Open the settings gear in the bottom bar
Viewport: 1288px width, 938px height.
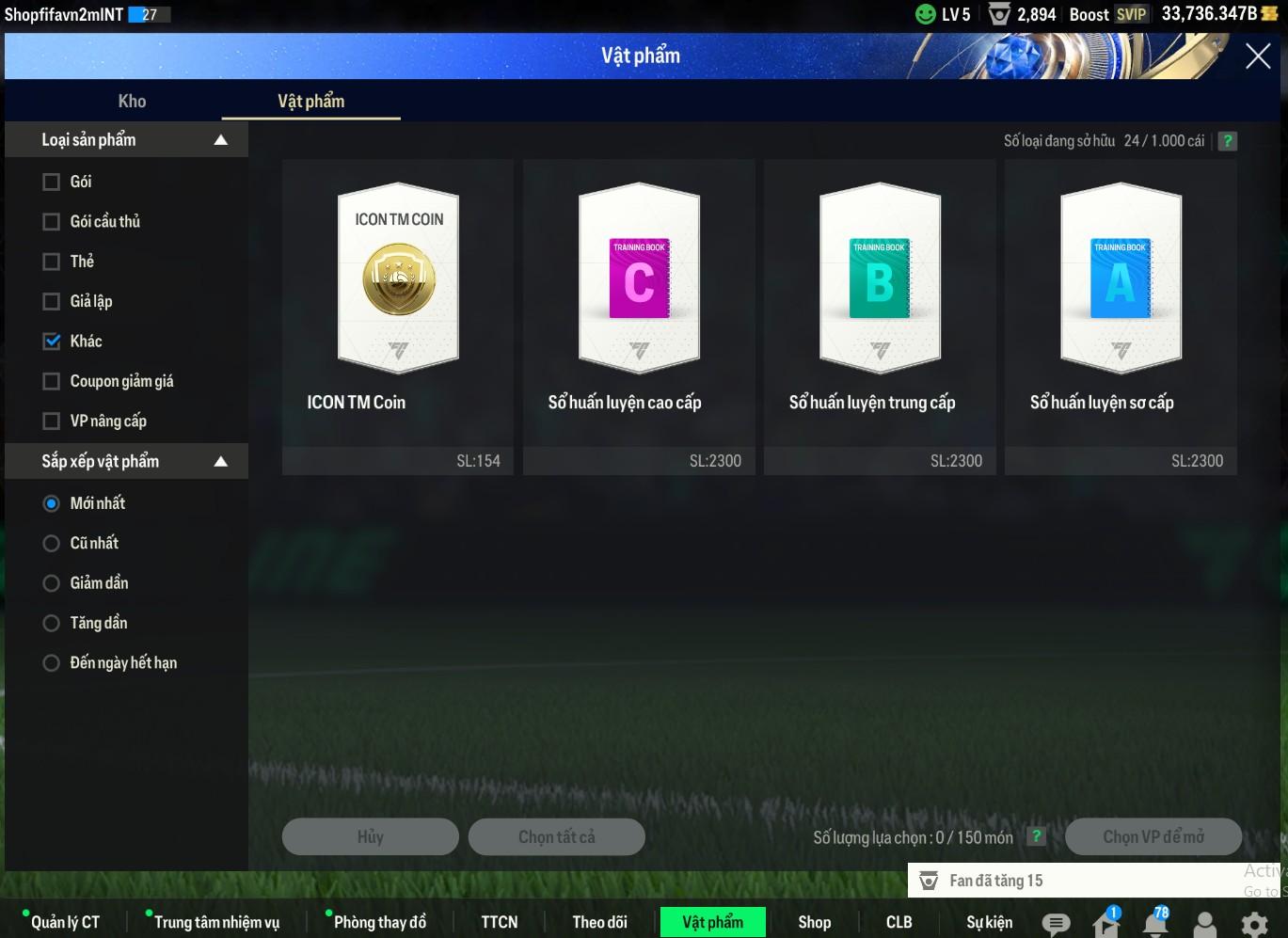pyautogui.click(x=1254, y=924)
